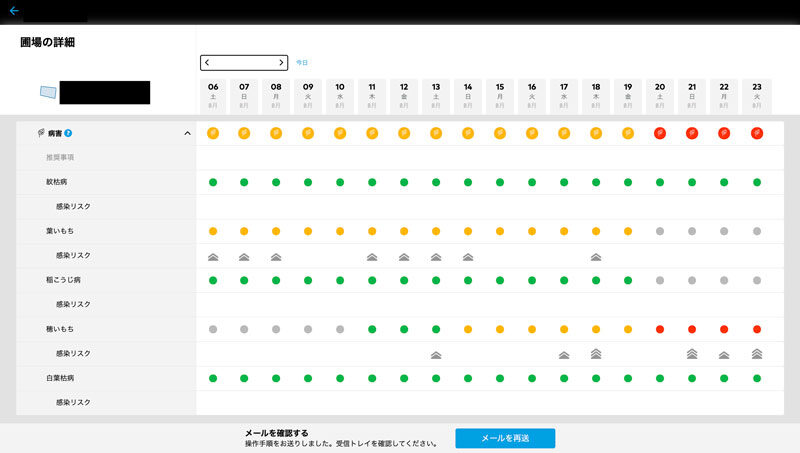This screenshot has height=453, width=800.
Task: Click 穂いもち gray dot for 08
Action: click(x=276, y=329)
